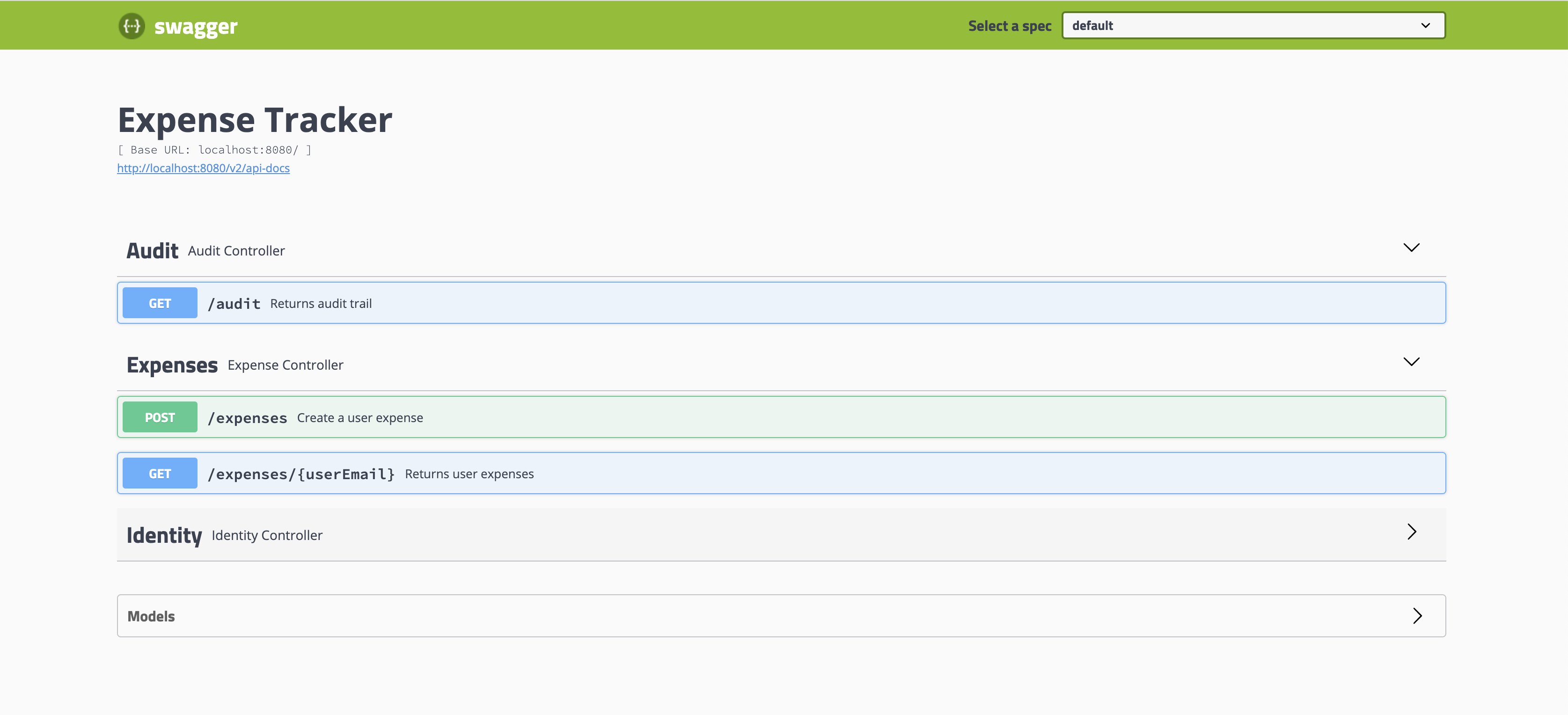
Task: Click the Identity tag heading
Action: pyautogui.click(x=164, y=535)
